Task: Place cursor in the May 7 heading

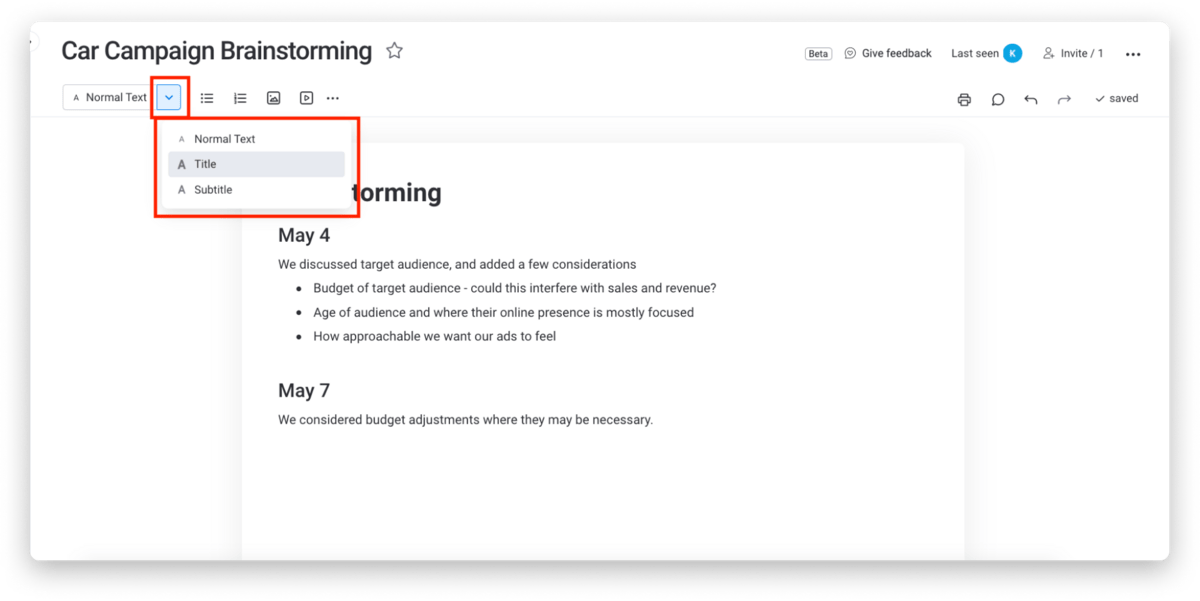Action: (x=304, y=391)
